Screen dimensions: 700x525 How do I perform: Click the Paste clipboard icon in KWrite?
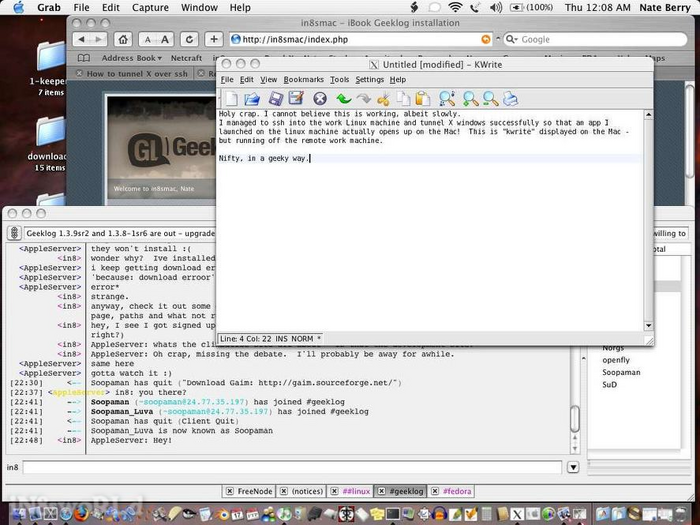[x=422, y=99]
